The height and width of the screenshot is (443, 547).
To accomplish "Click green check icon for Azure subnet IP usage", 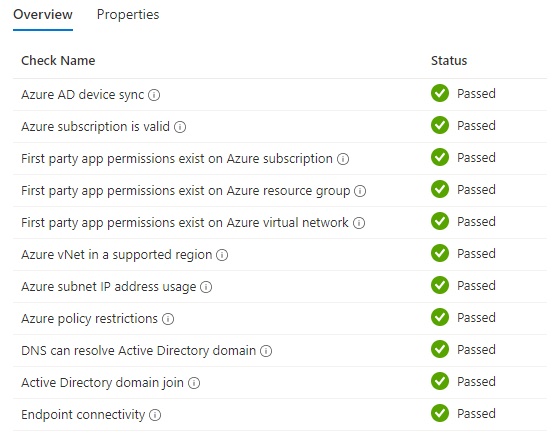I will [440, 285].
